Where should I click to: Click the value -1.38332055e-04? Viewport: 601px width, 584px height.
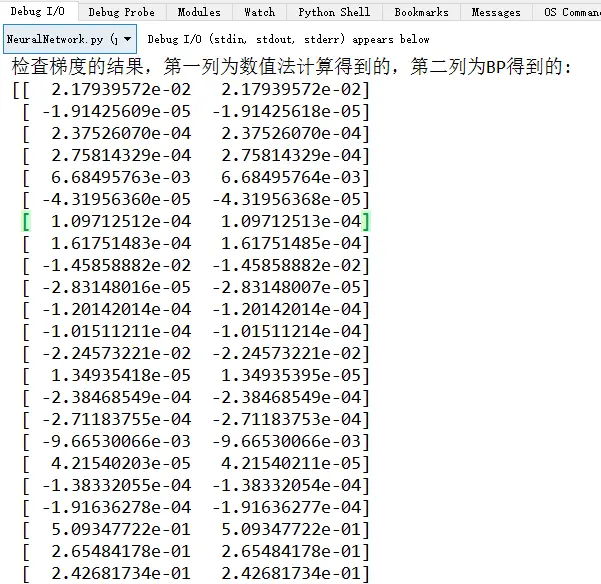pos(116,485)
